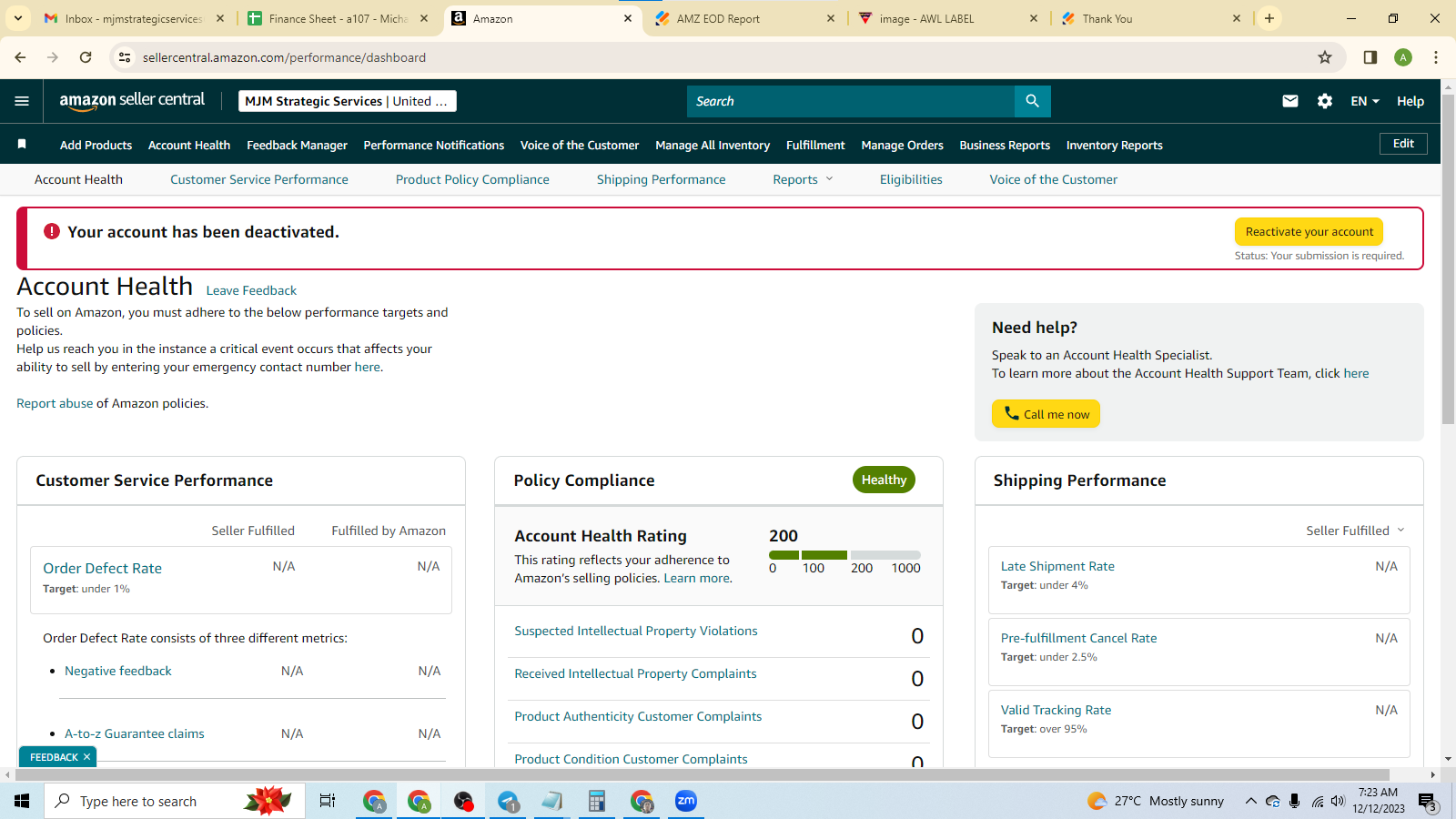Open Suspected Intellectual Property Violations link
Viewport: 1456px width, 819px height.
tap(635, 631)
